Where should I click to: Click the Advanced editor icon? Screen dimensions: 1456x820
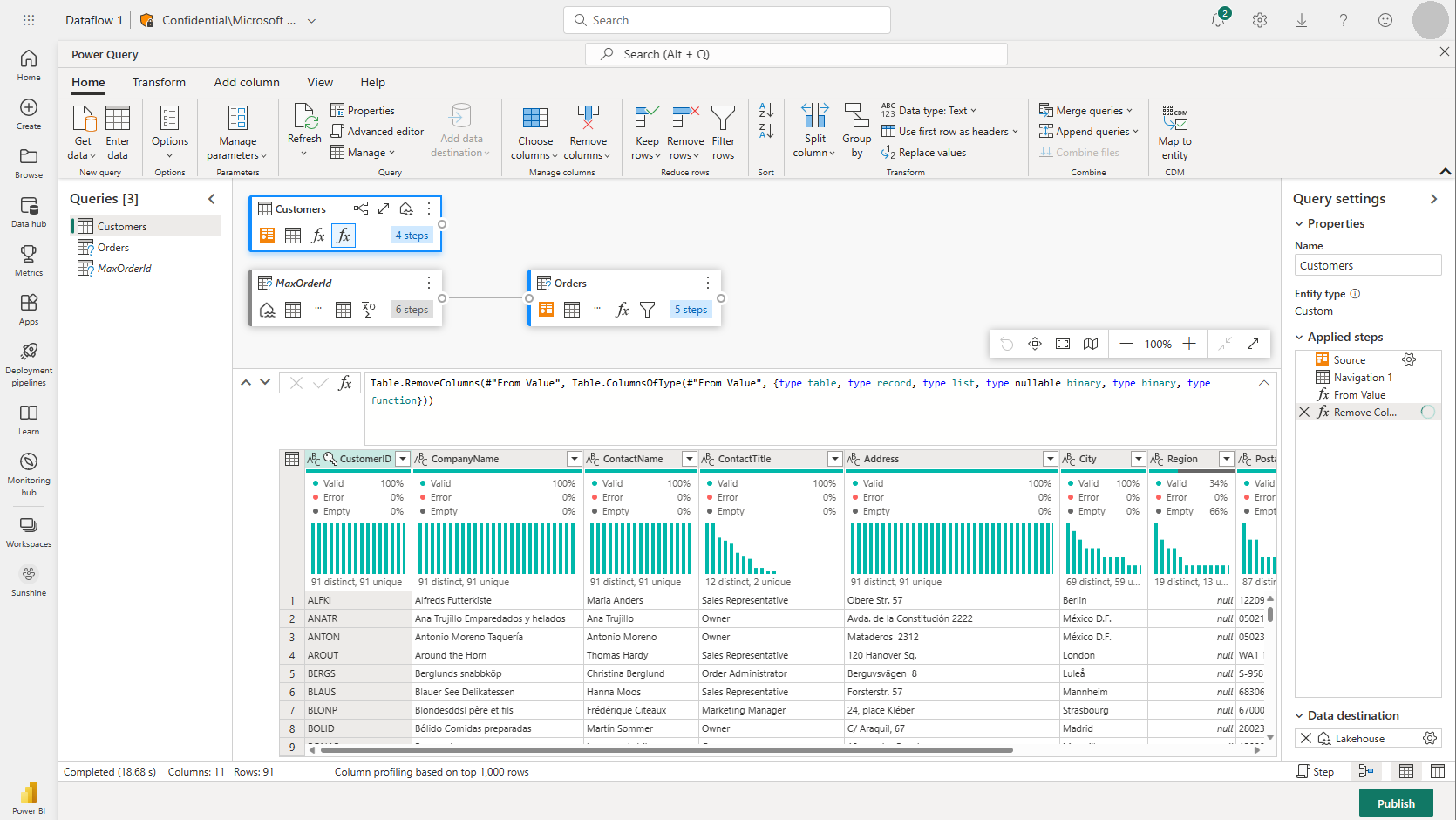coord(338,132)
